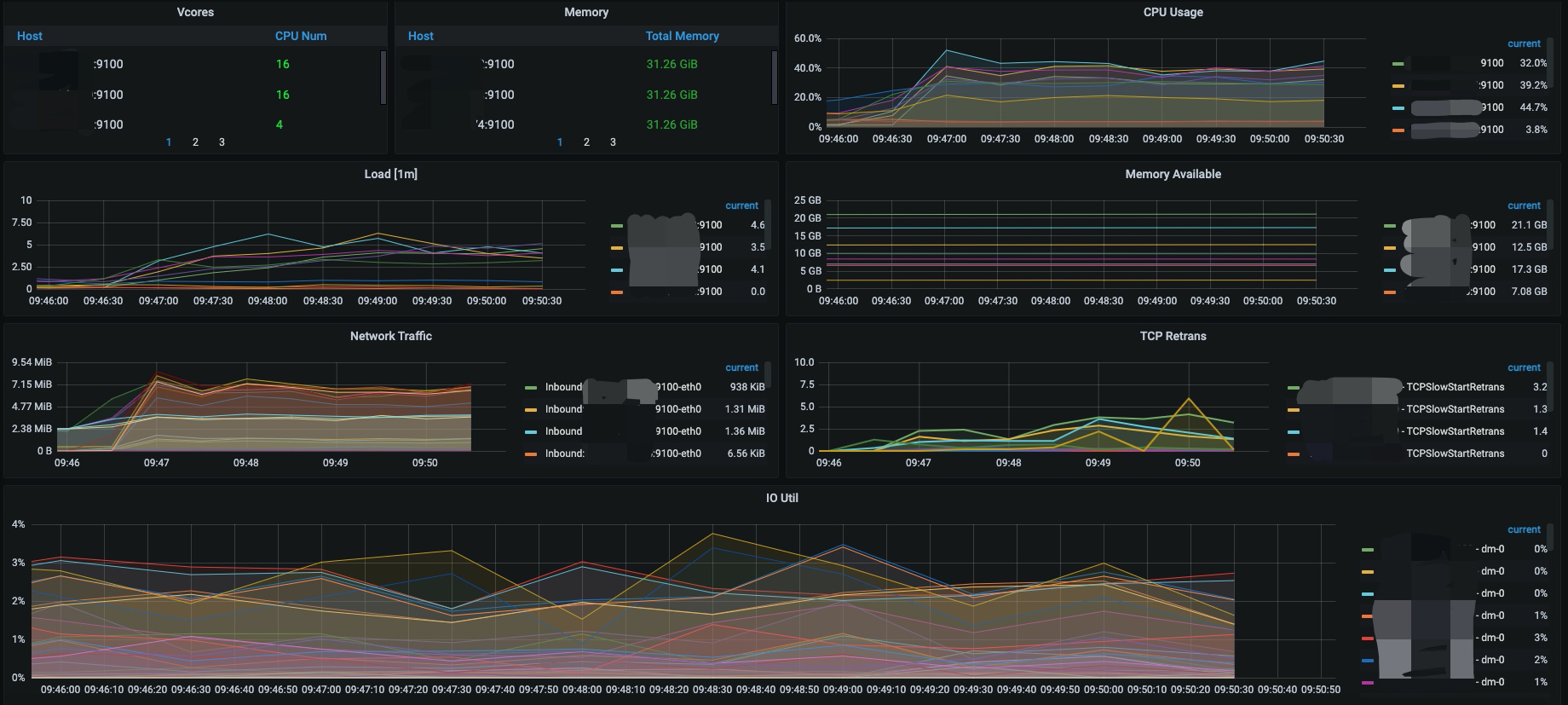This screenshot has height=705, width=1568.
Task: Open the TCP Retrans panel title menu
Action: pos(1173,336)
